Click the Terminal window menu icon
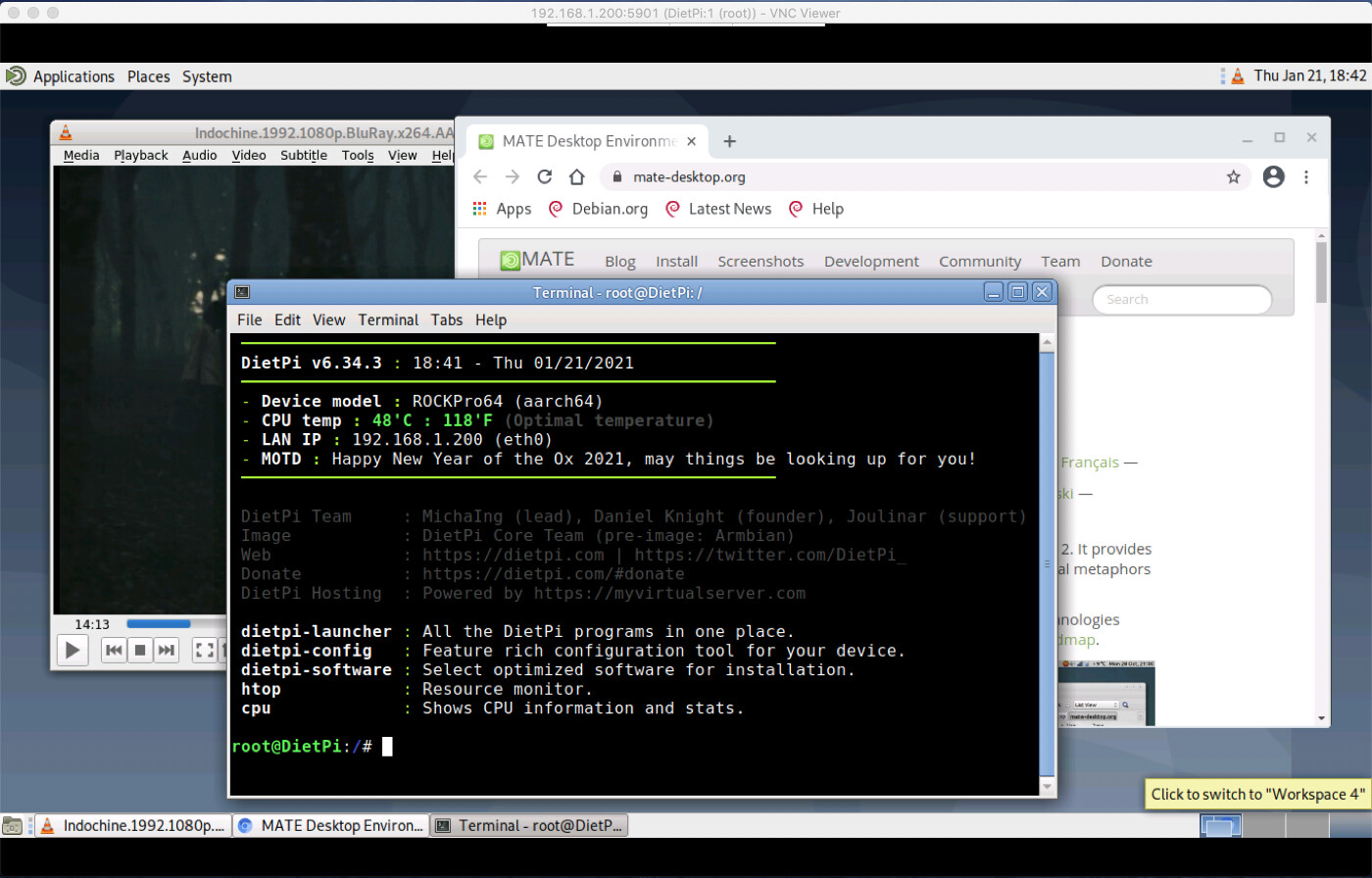 click(x=243, y=292)
